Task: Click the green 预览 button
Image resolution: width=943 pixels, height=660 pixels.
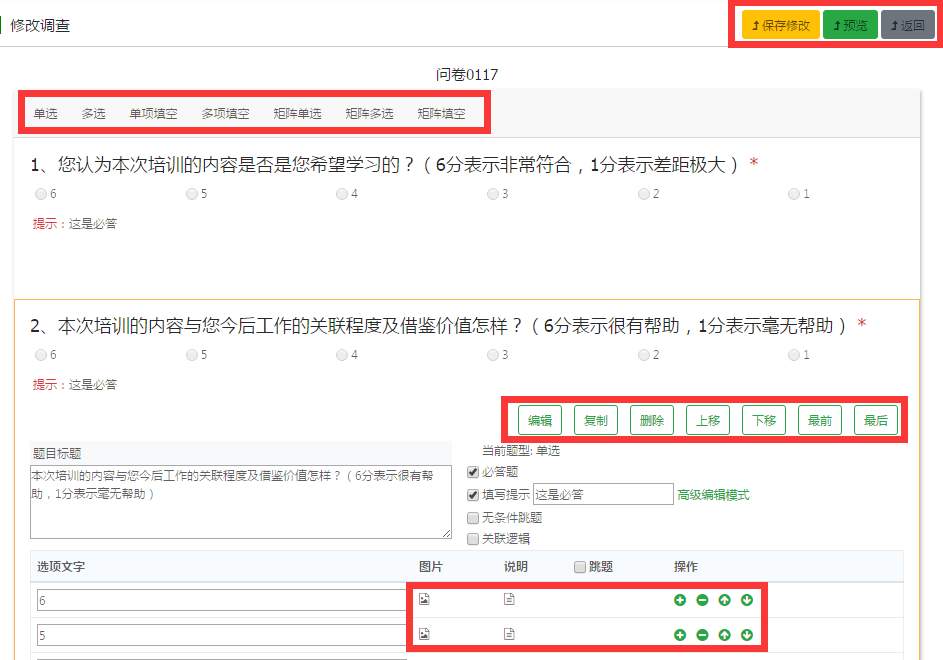Action: pyautogui.click(x=850, y=25)
